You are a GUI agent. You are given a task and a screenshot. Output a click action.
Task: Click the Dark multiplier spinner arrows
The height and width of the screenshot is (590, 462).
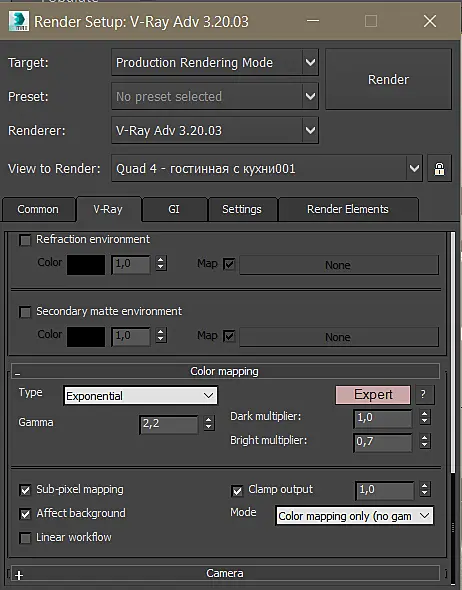(425, 417)
